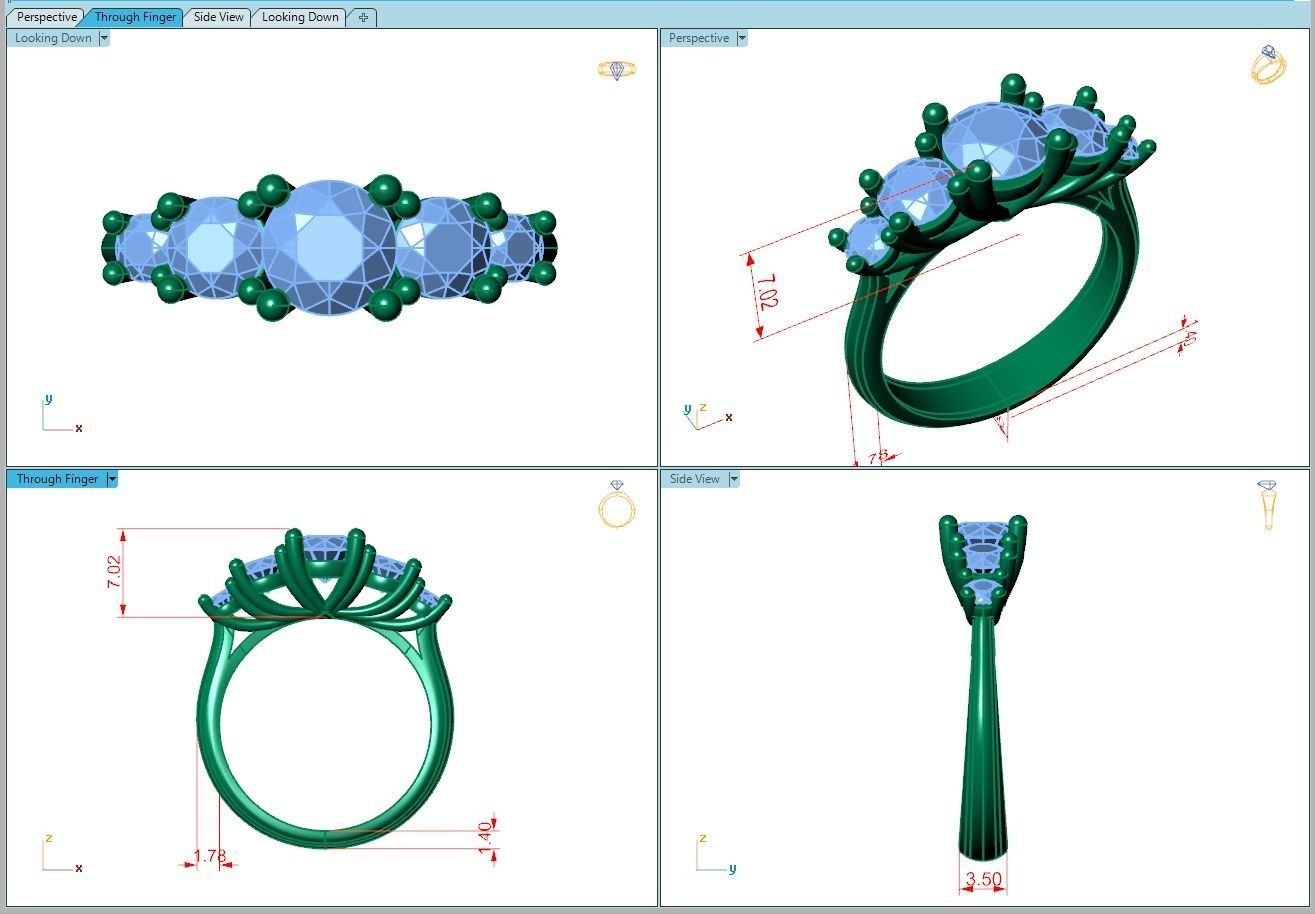This screenshot has height=914, width=1315.
Task: Open the Side View tab
Action: click(219, 17)
